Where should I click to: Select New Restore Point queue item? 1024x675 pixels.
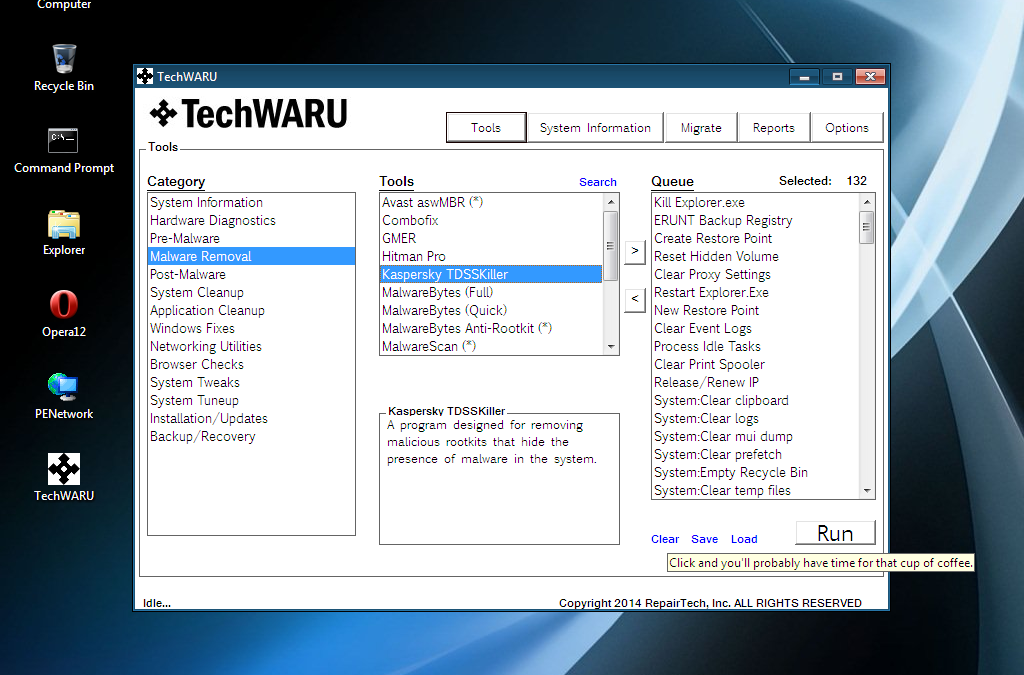(x=756, y=310)
